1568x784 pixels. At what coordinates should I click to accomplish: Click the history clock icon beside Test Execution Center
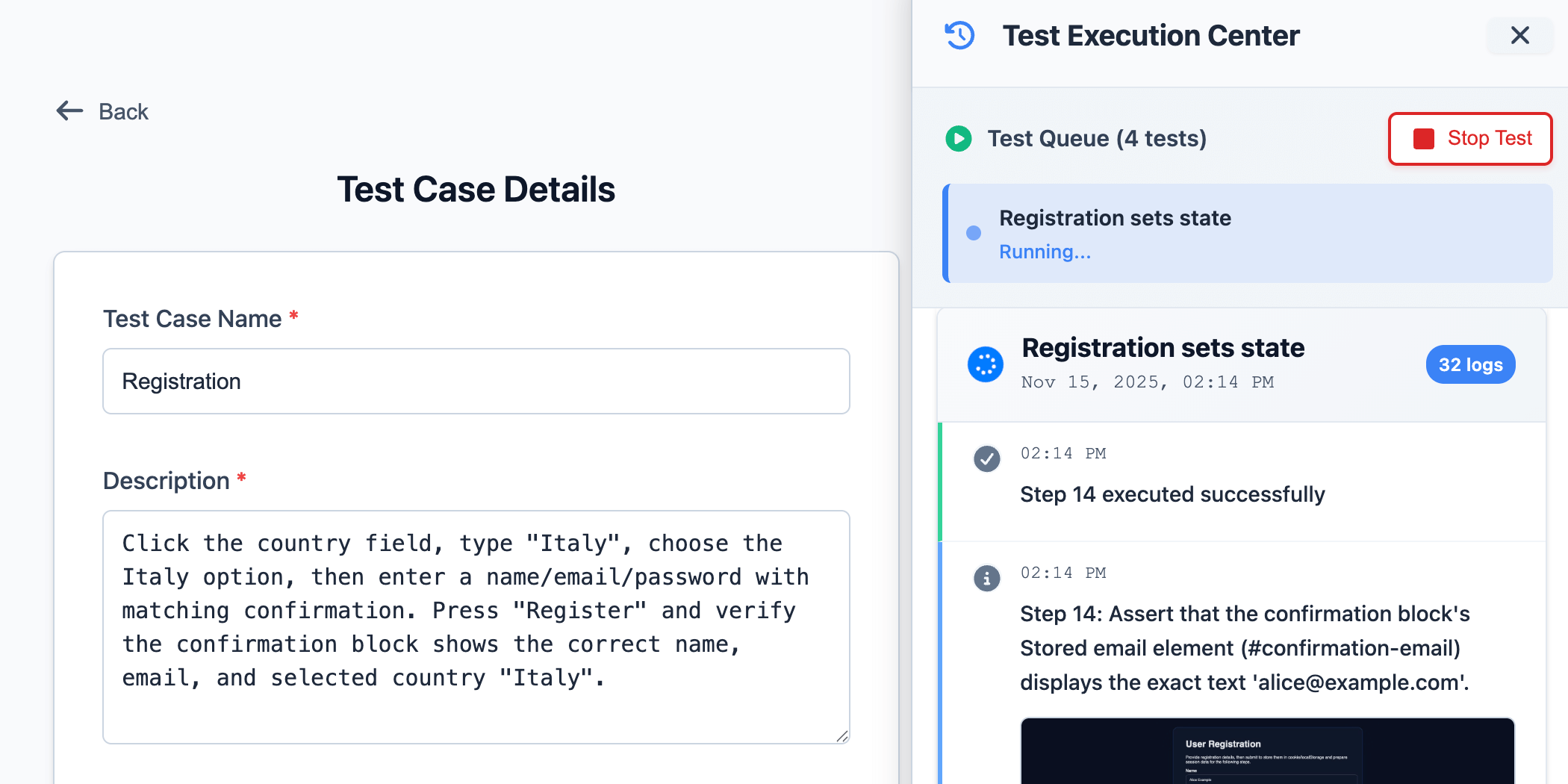pyautogui.click(x=959, y=35)
